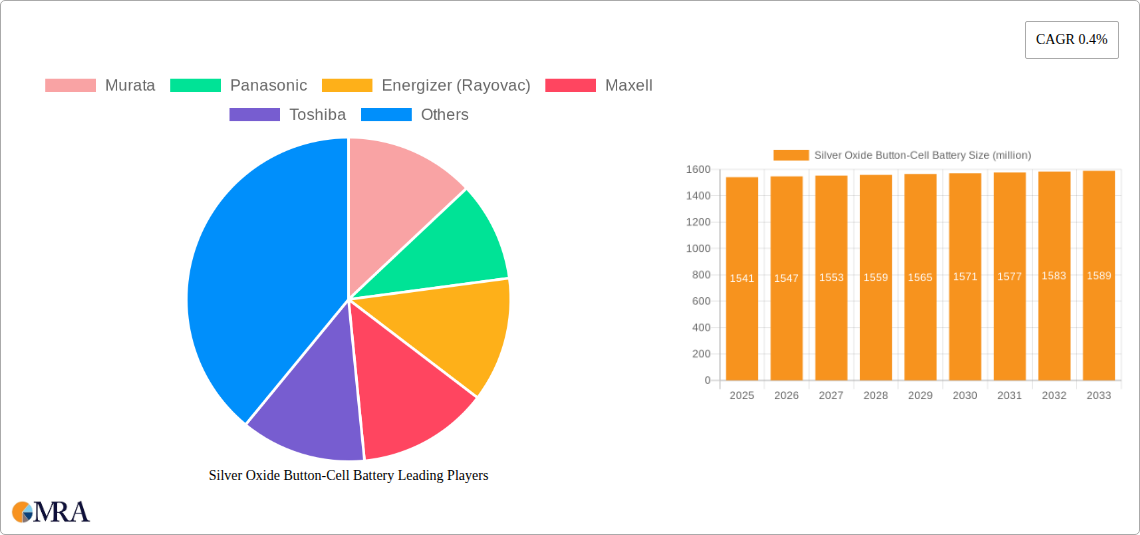Click the 2029 bar labeled 1565
Screen dimensions: 1140x535
(x=920, y=277)
